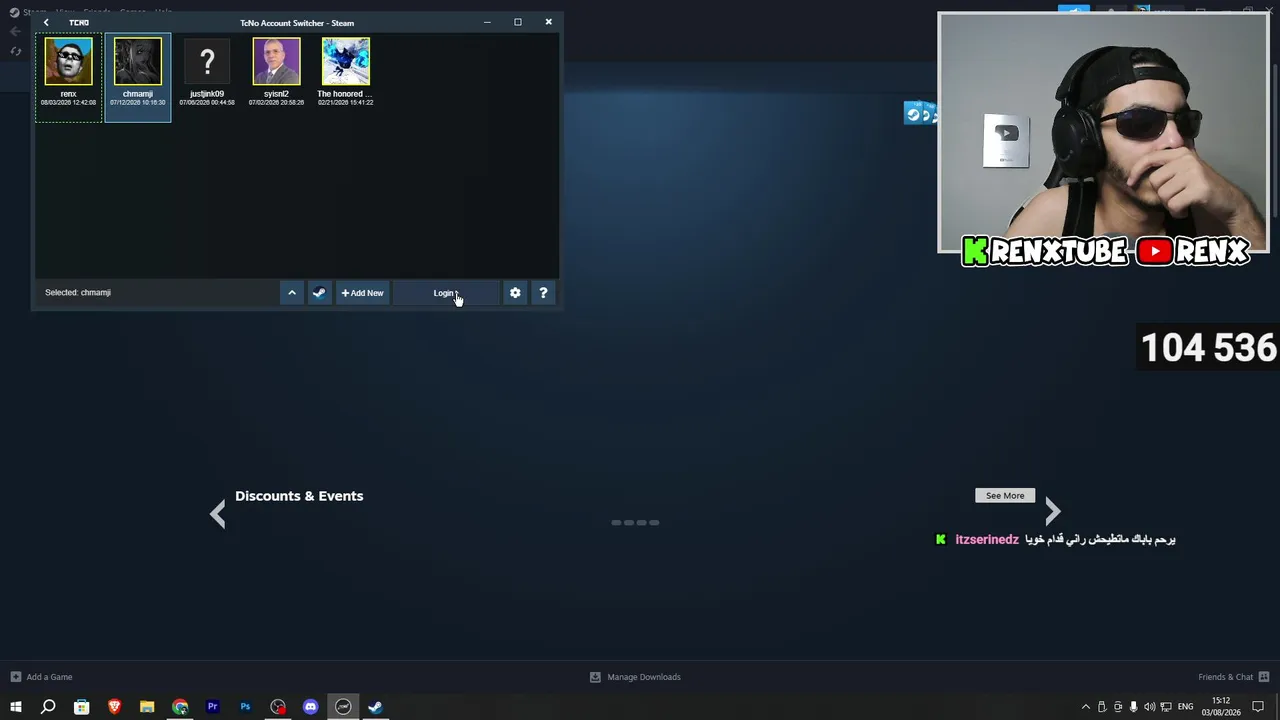This screenshot has height=720, width=1280.
Task: Go back using the TcNo back arrow
Action: [46, 22]
